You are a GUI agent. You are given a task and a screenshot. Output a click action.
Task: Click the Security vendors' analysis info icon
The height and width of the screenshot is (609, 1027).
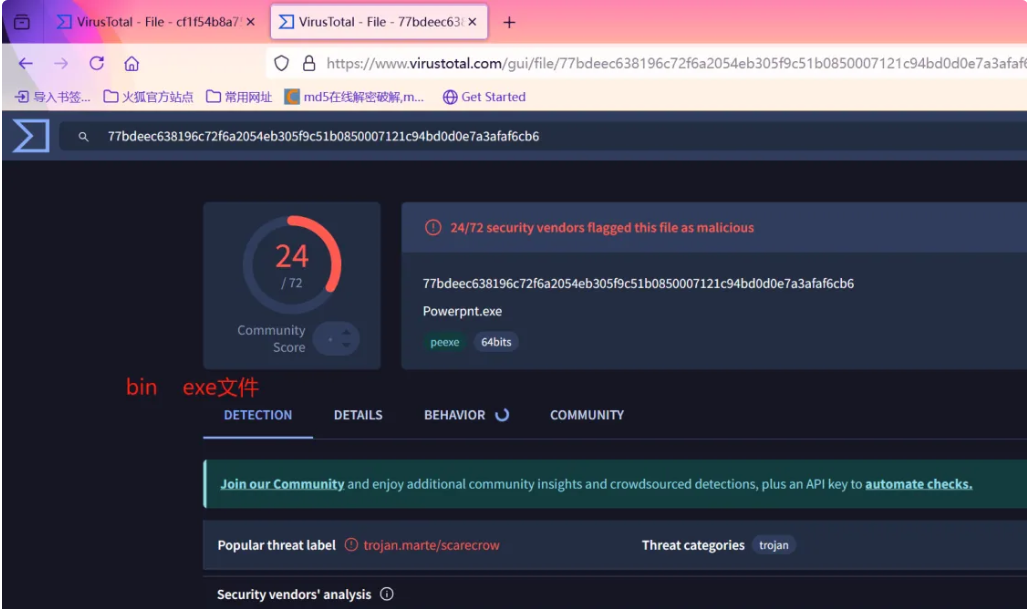coord(387,594)
